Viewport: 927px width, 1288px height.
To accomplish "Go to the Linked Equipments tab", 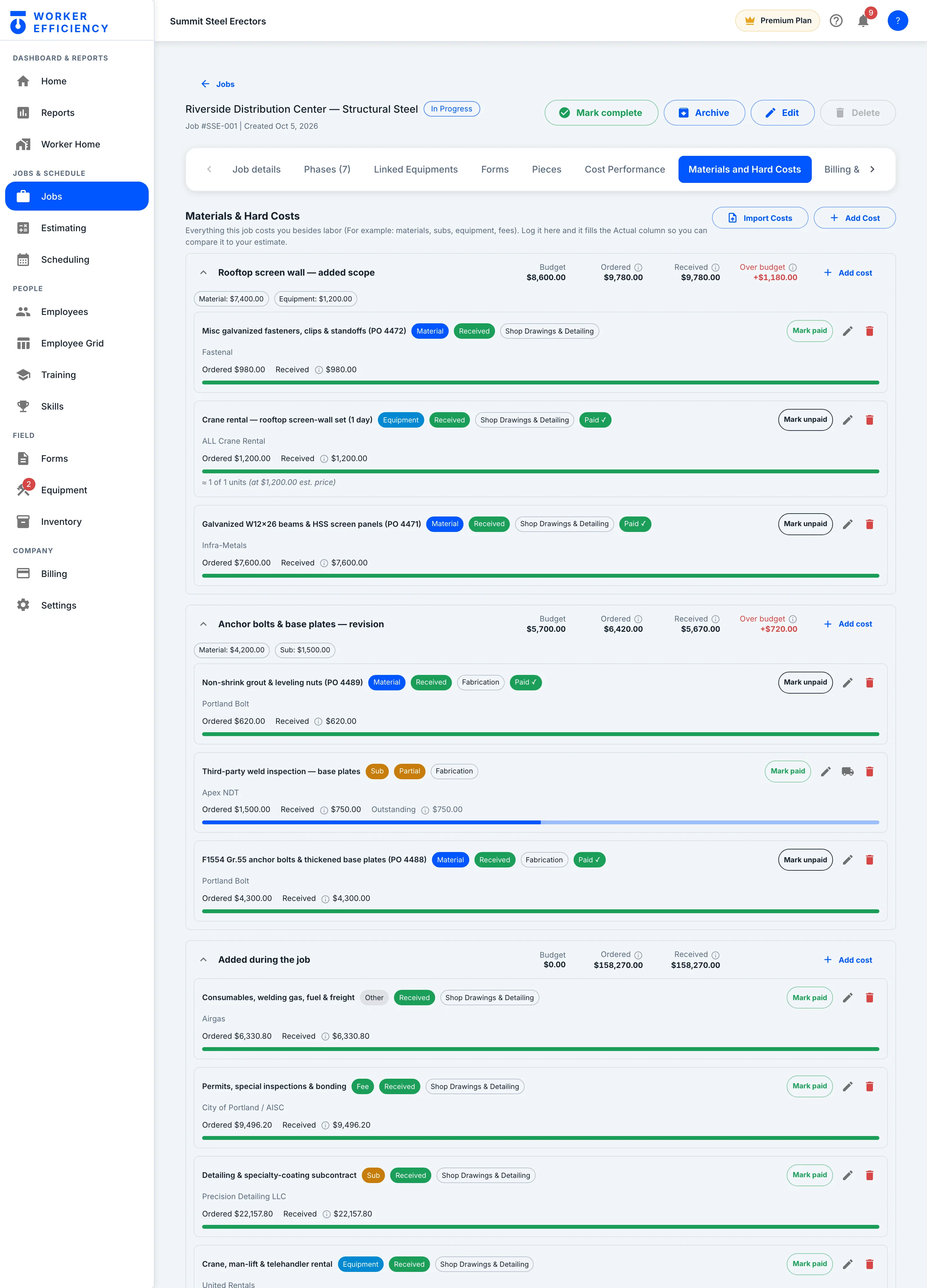I will 416,169.
